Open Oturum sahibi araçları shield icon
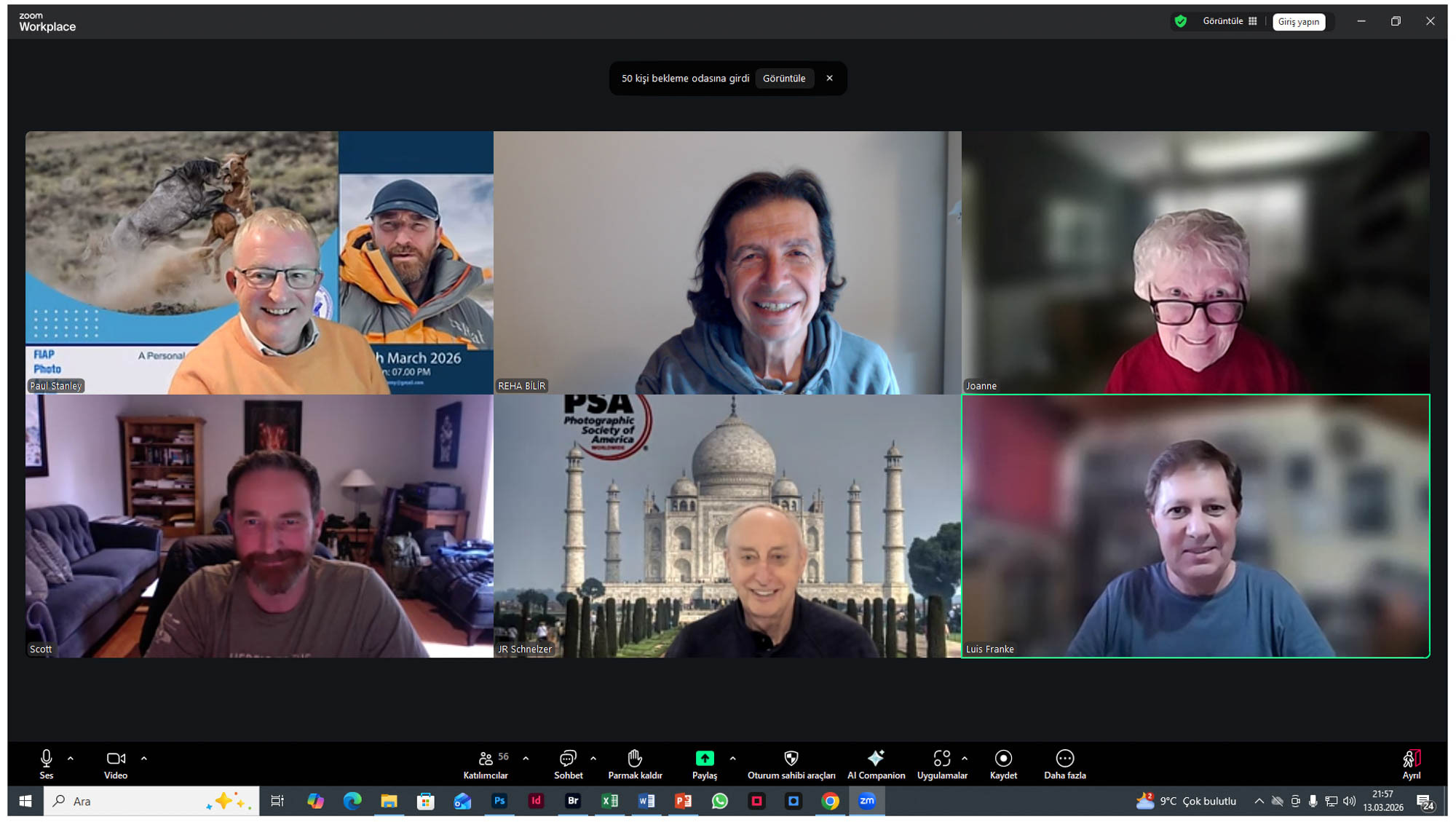The width and height of the screenshot is (1456, 822). point(791,759)
